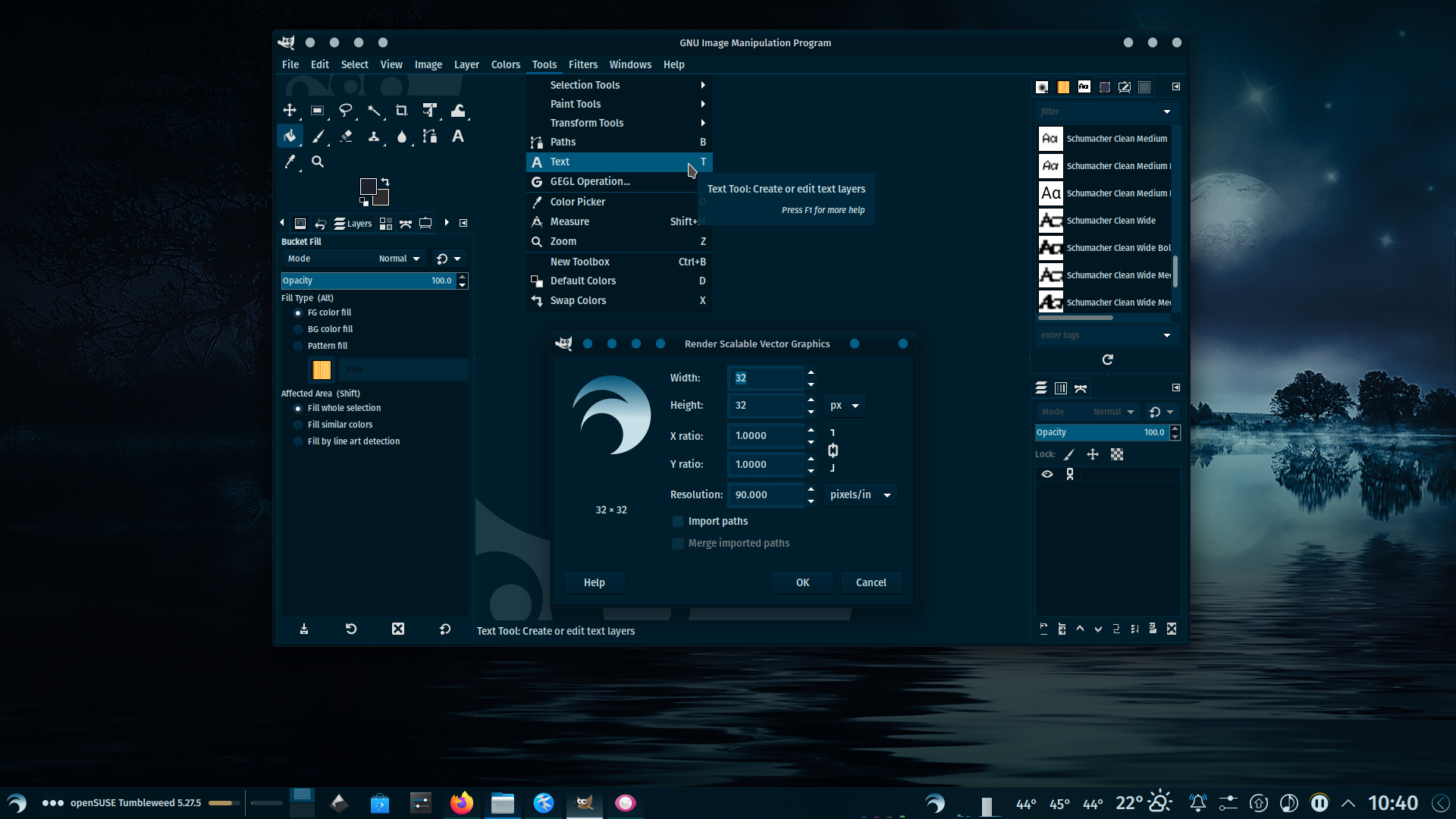Click the background color swatch
The height and width of the screenshot is (819, 1456).
pyautogui.click(x=382, y=199)
